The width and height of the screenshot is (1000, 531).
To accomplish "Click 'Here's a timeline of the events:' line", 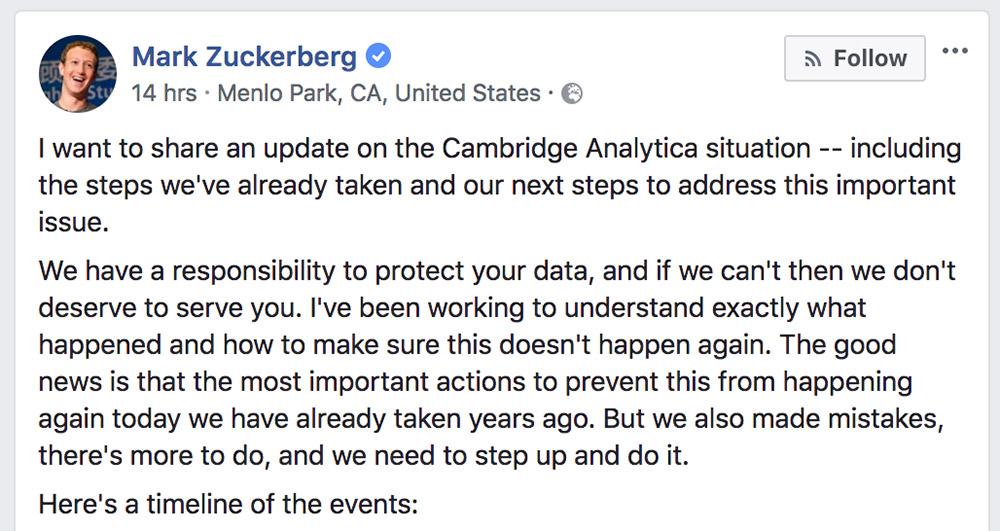I will click(x=227, y=504).
